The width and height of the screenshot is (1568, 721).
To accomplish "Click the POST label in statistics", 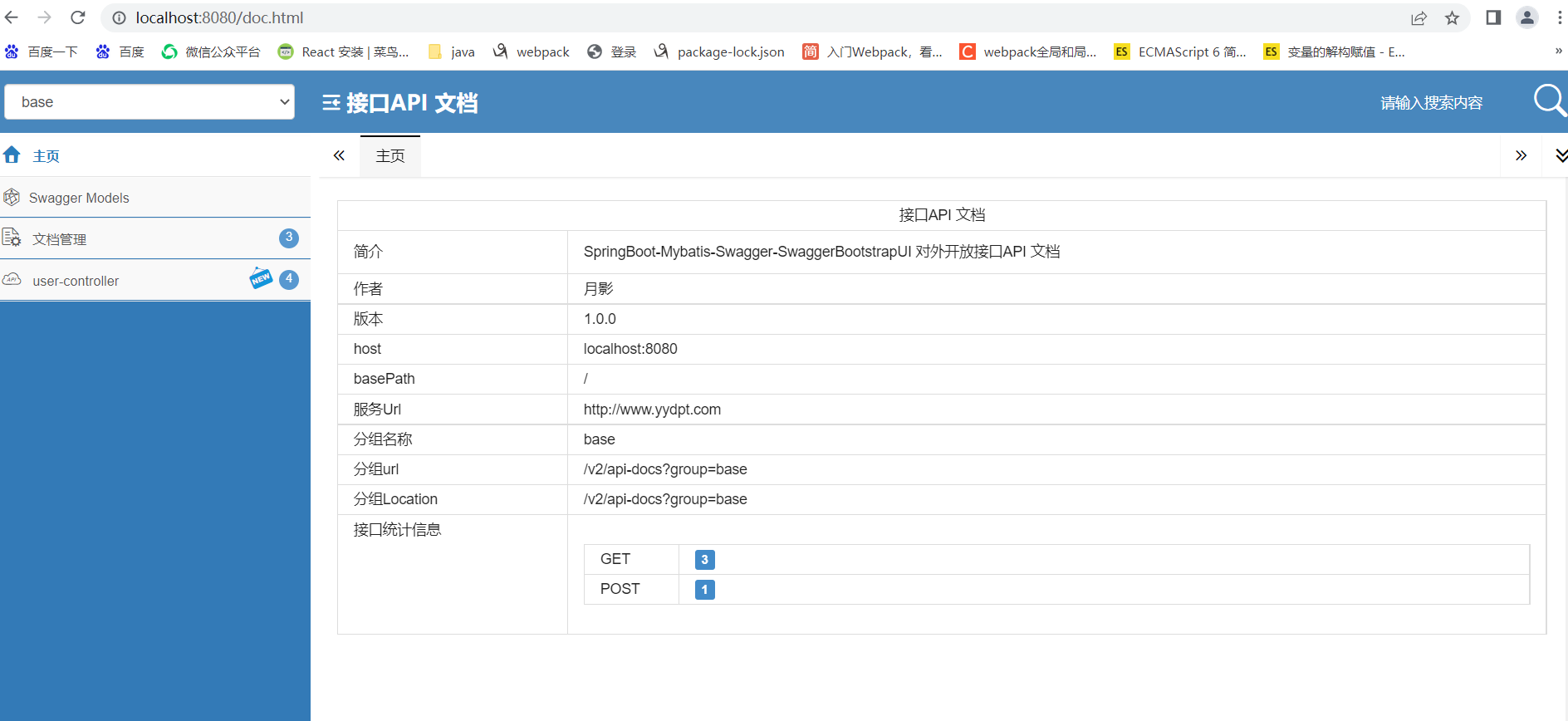I will tap(620, 589).
